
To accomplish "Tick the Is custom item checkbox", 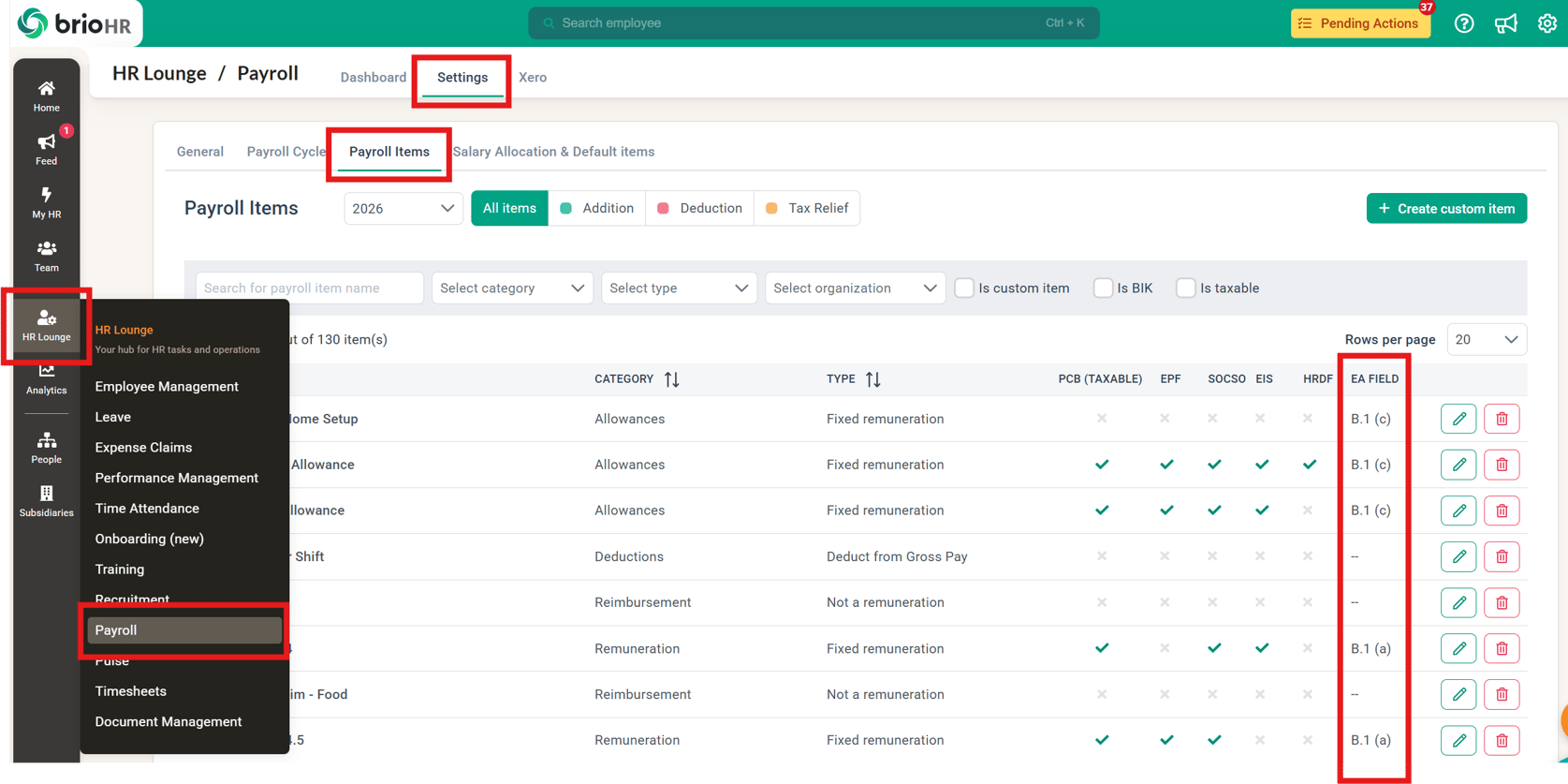I will pyautogui.click(x=964, y=288).
